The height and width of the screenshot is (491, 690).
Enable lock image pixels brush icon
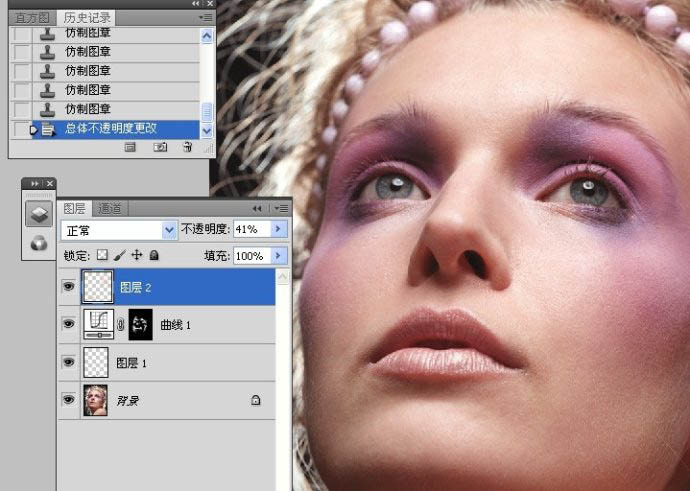[x=119, y=256]
